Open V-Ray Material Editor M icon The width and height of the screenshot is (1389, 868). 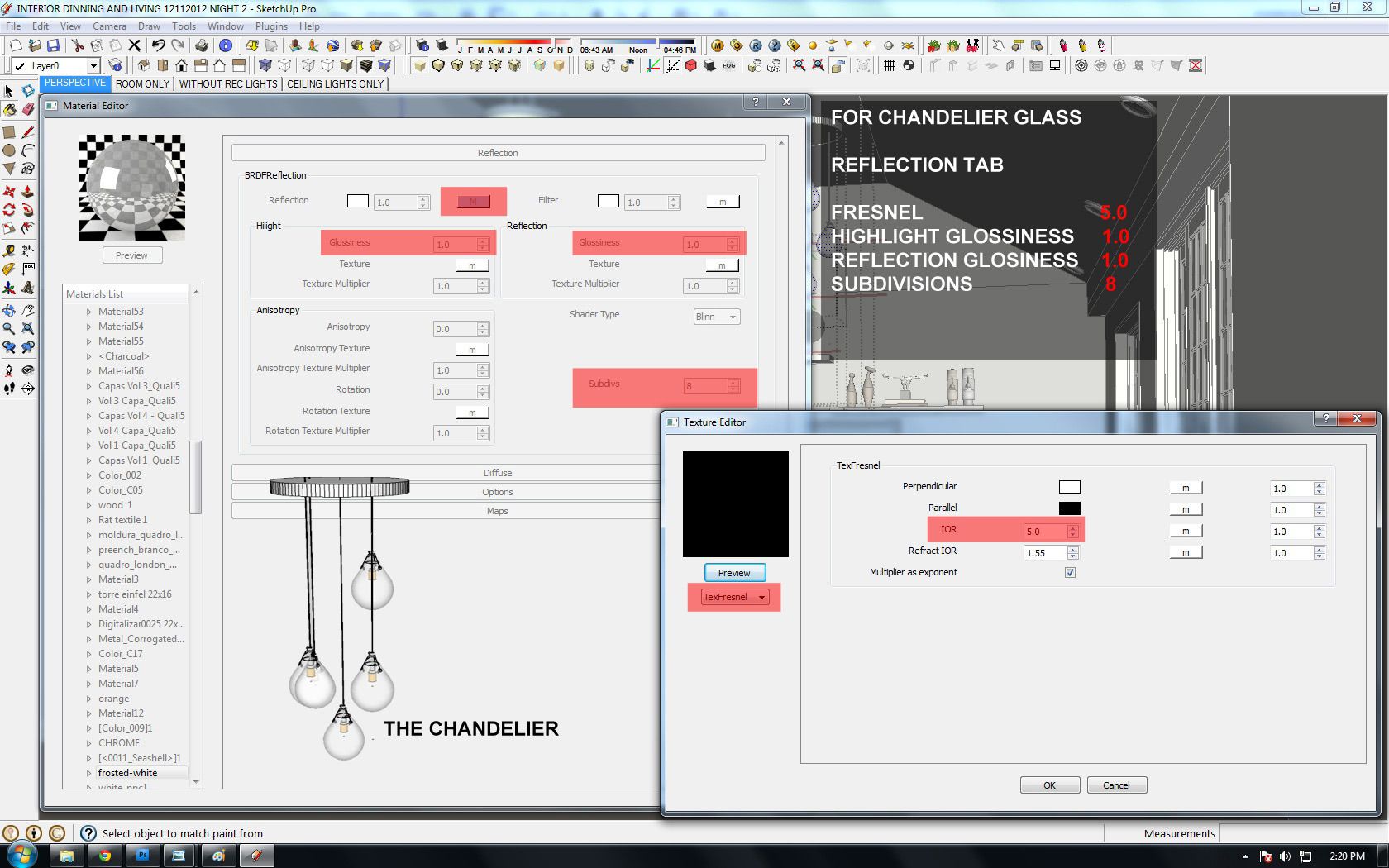(718, 45)
